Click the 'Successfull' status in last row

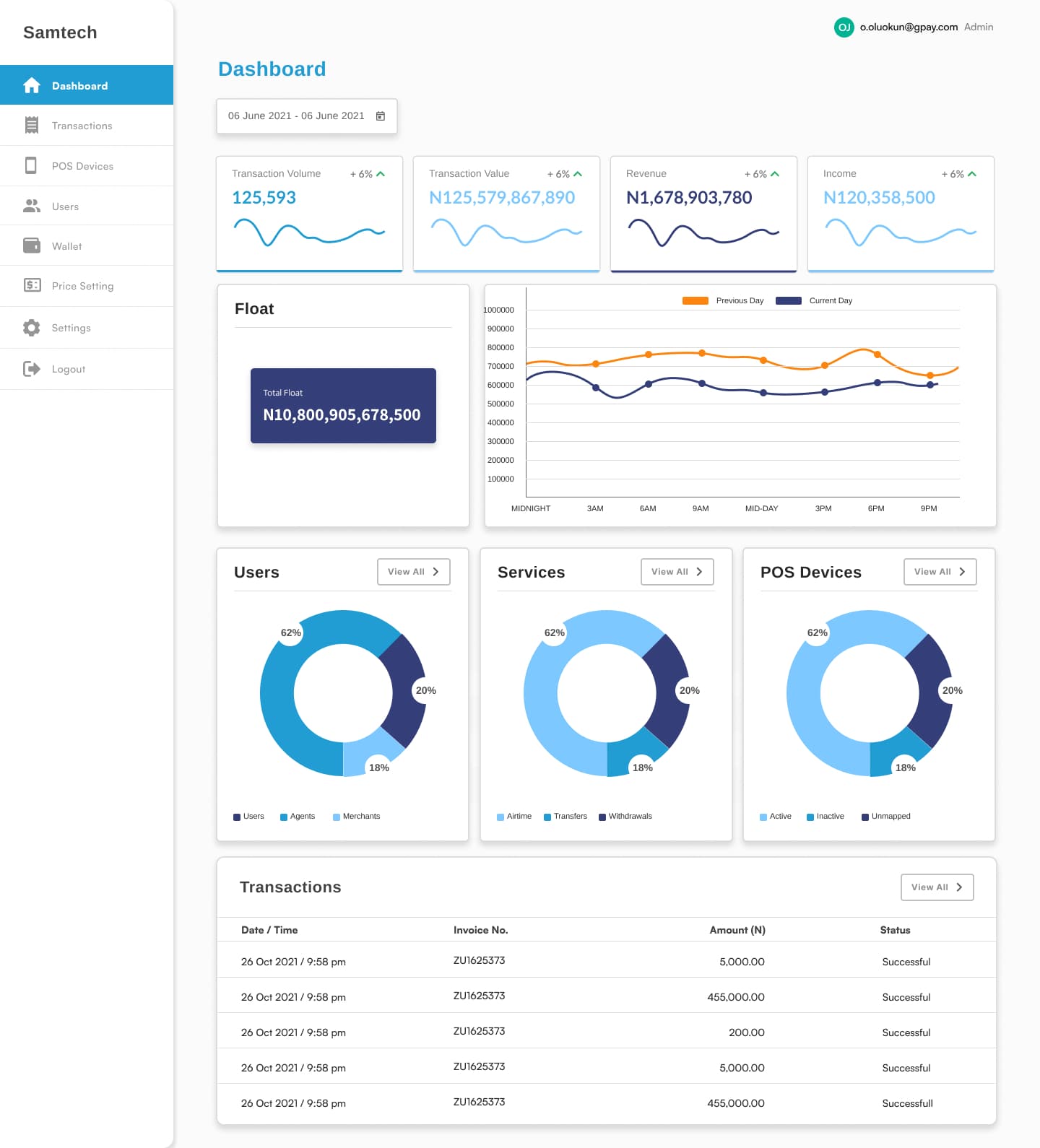pos(908,1103)
